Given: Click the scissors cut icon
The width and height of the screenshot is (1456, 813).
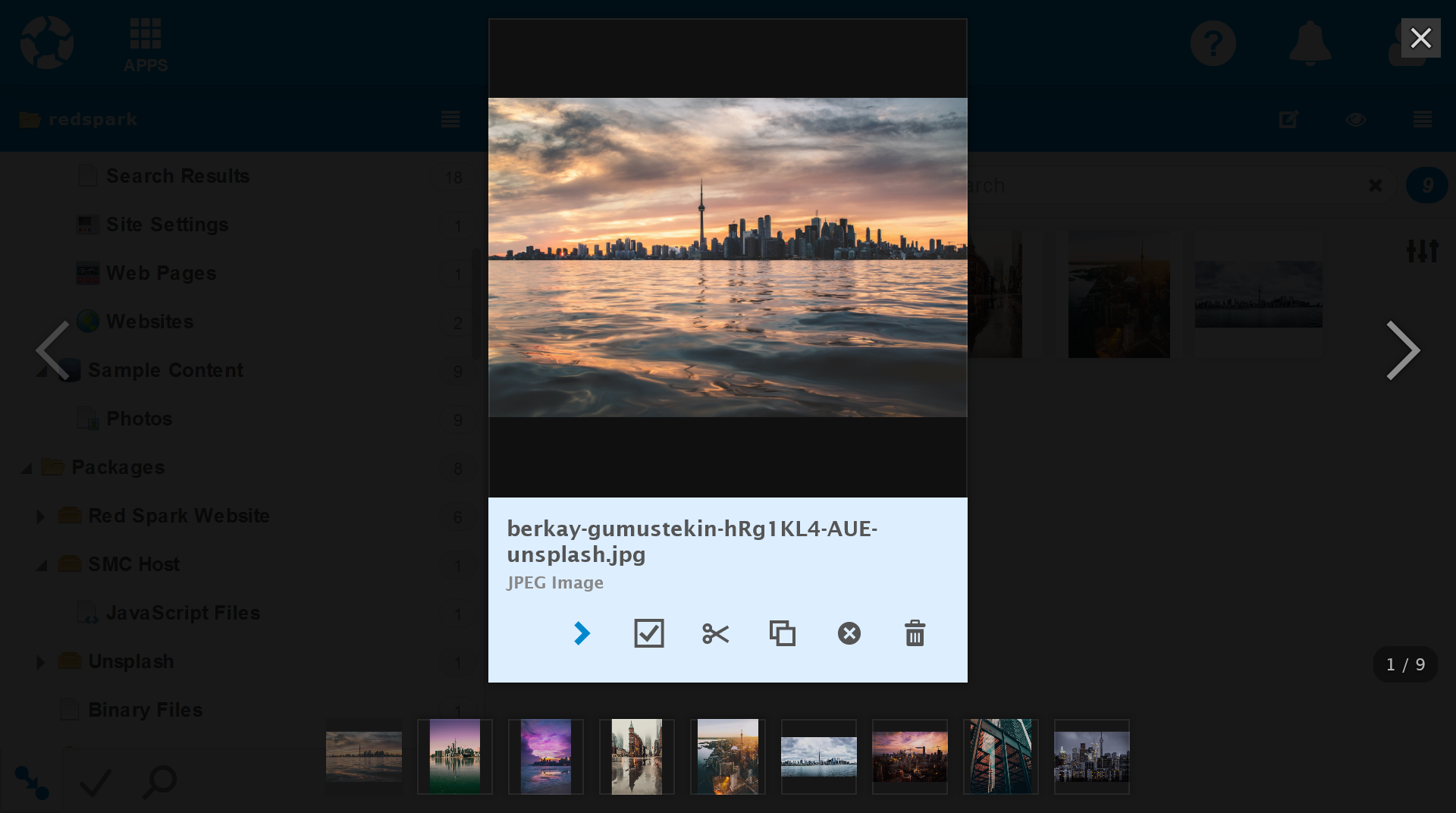Looking at the screenshot, I should (x=715, y=633).
